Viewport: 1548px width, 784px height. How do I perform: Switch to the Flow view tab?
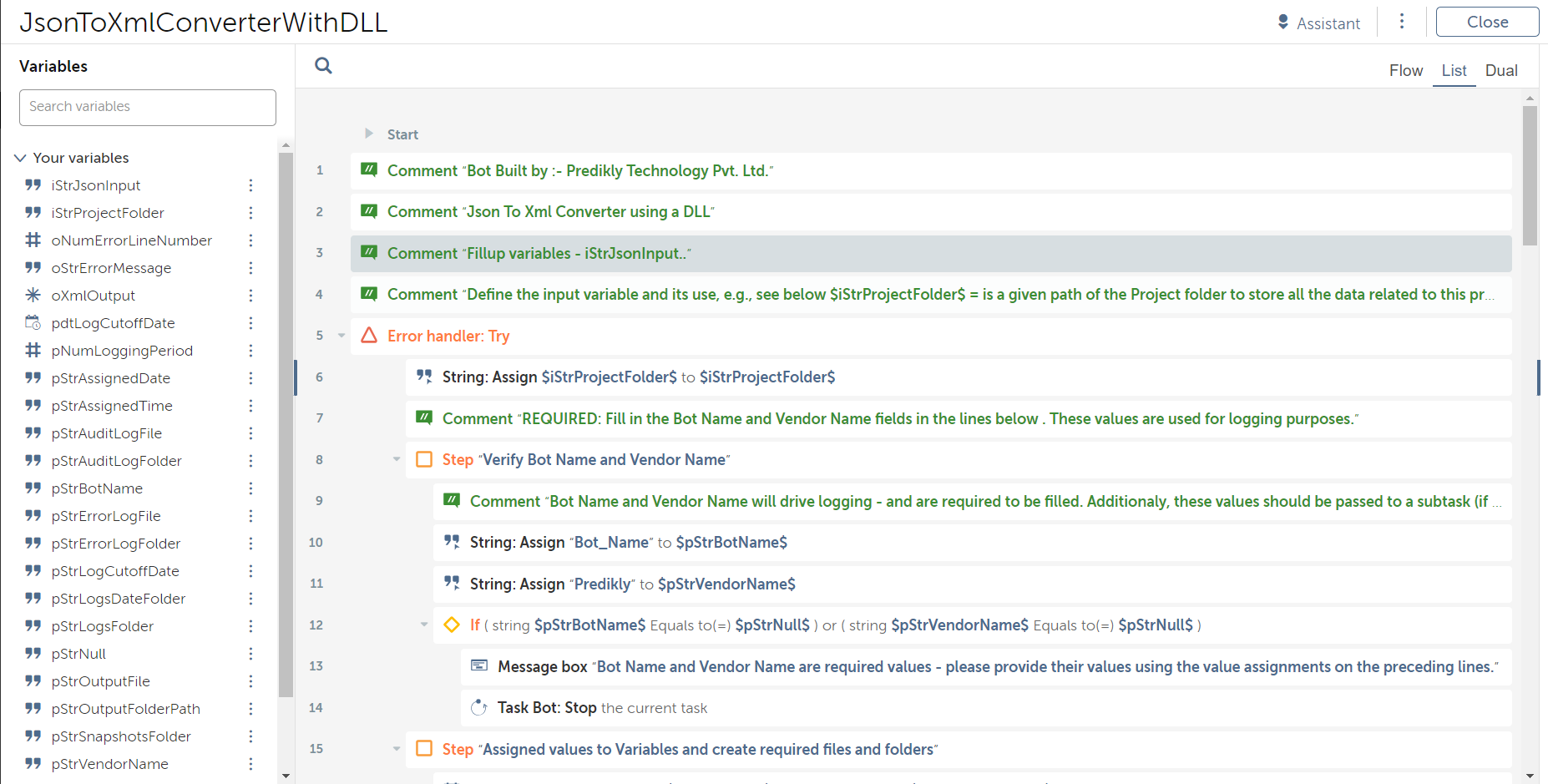coord(1405,71)
